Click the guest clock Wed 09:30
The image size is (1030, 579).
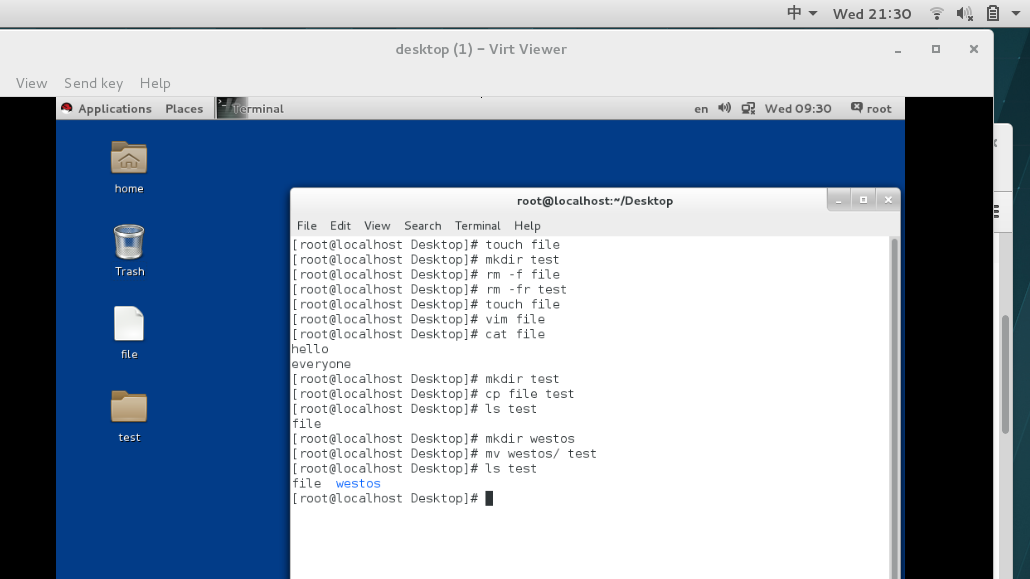pos(797,108)
